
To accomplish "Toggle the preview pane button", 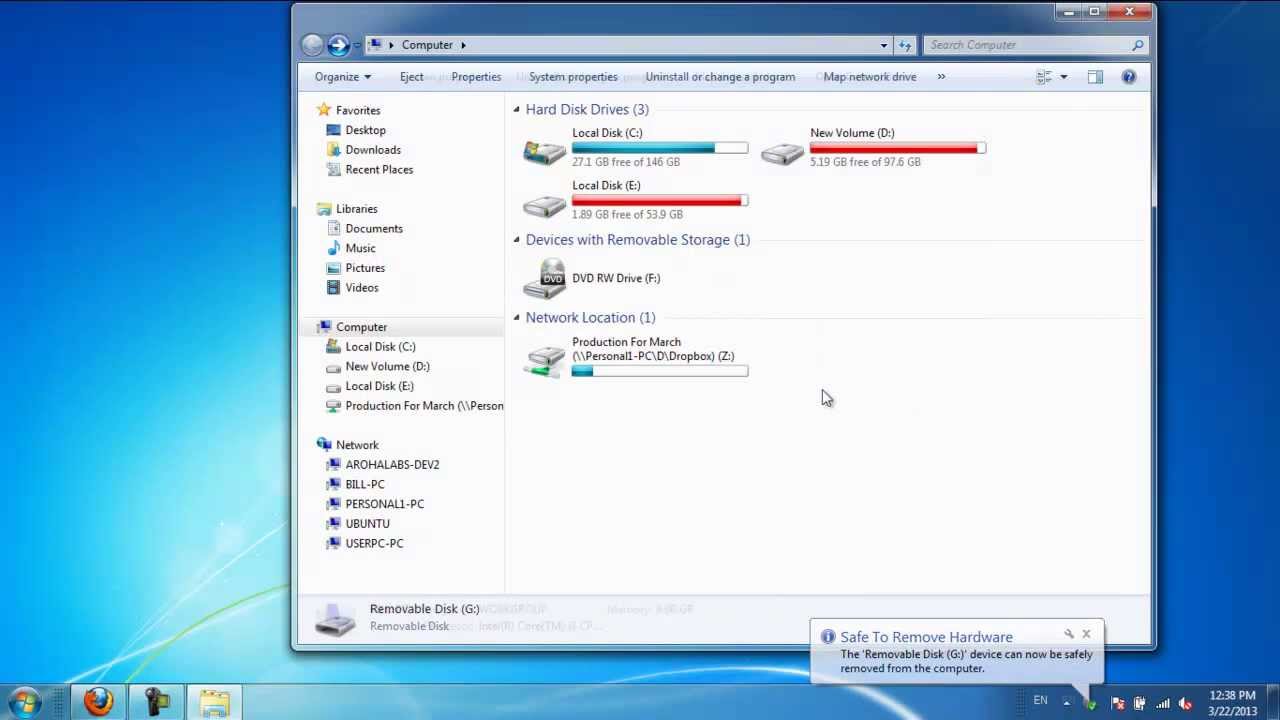I will (1095, 77).
